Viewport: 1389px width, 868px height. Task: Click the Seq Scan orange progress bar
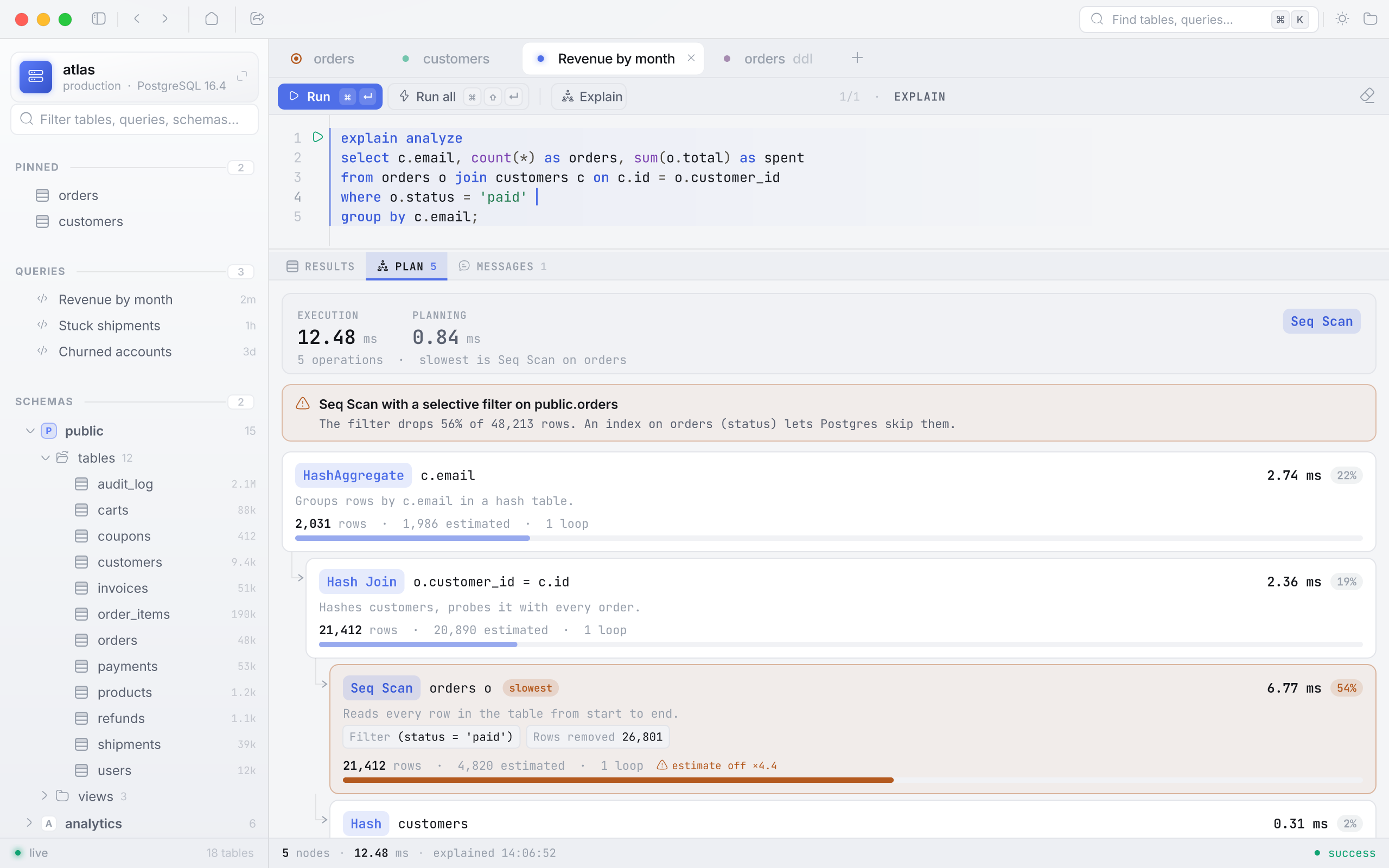coord(617,780)
